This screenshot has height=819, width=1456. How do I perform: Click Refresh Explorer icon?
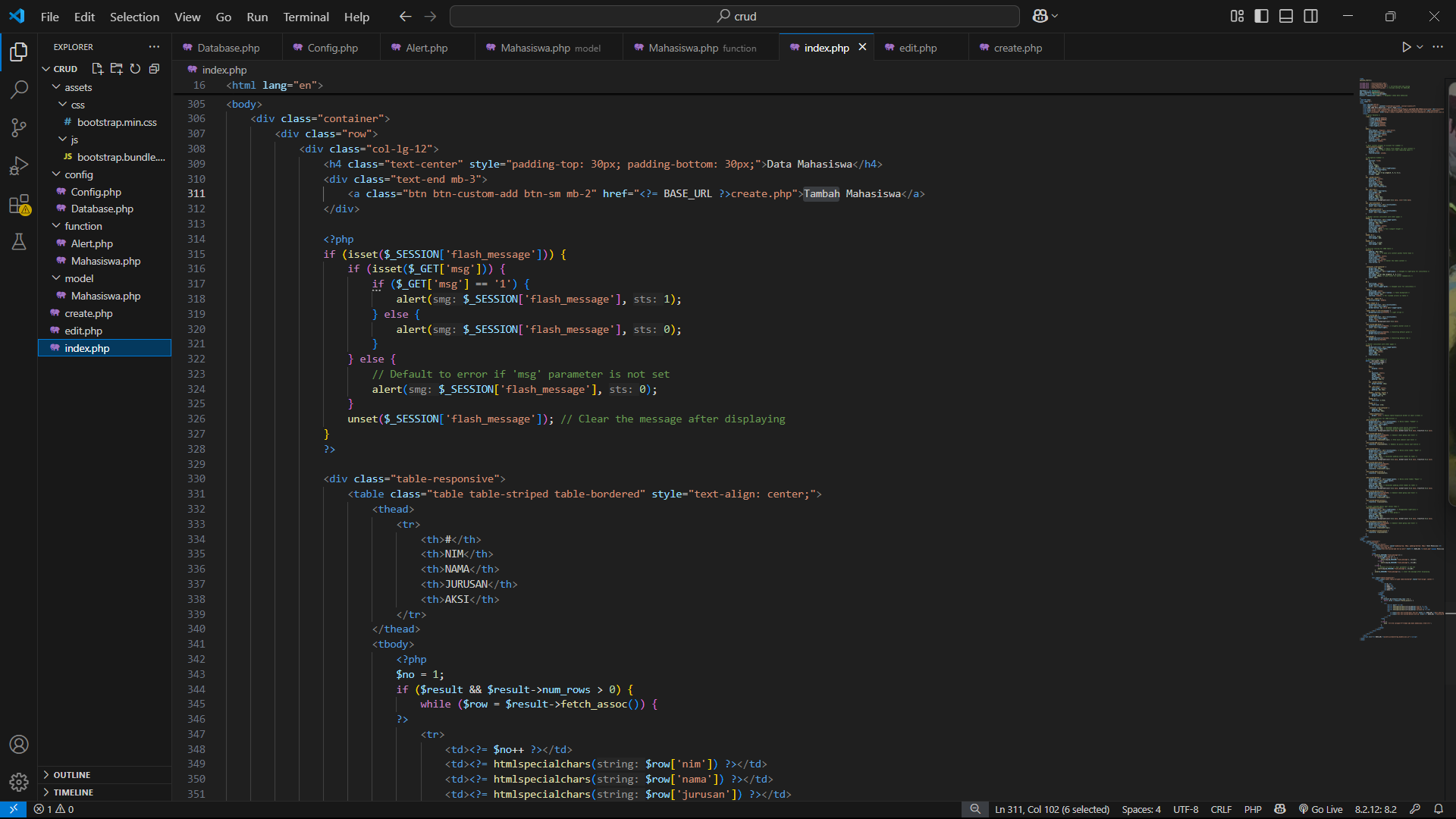pos(135,69)
